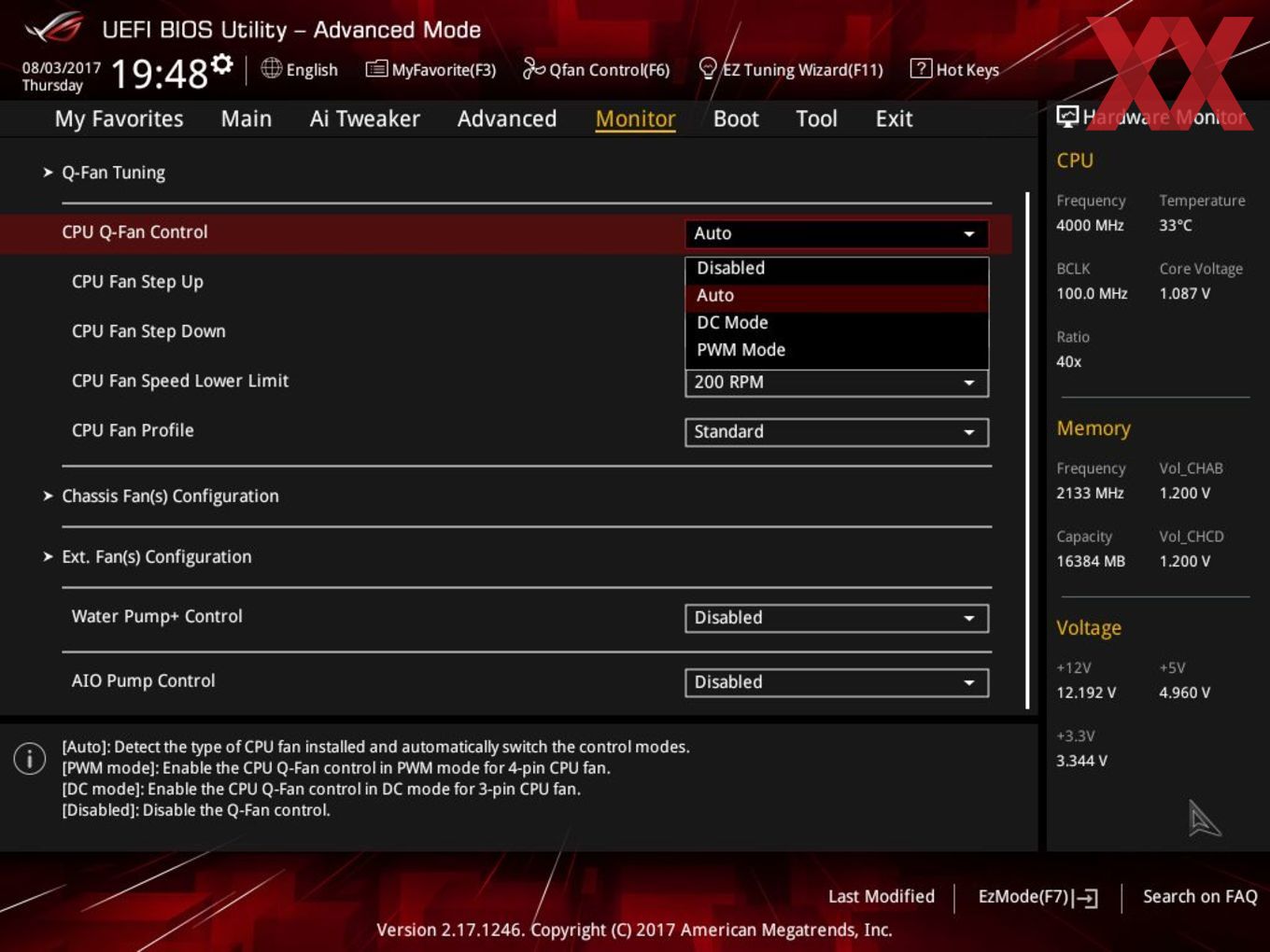The image size is (1270, 952).
Task: Click the 08/03/2017 Thursday date
Action: click(x=61, y=77)
